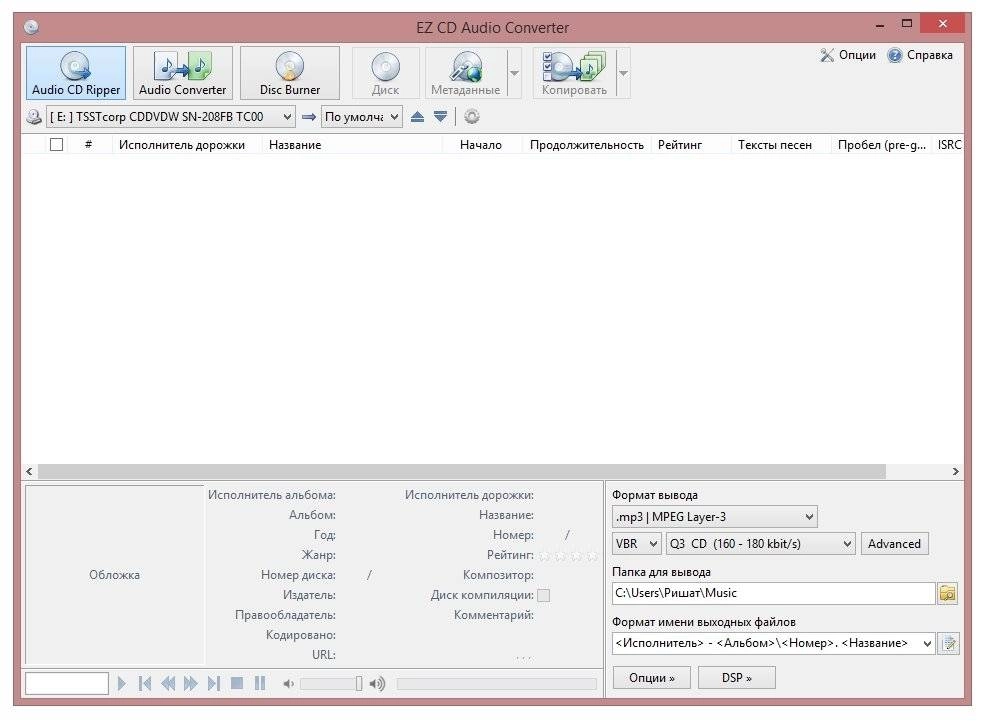Click the playback position progress bar
The width and height of the screenshot is (989, 725).
(x=497, y=684)
